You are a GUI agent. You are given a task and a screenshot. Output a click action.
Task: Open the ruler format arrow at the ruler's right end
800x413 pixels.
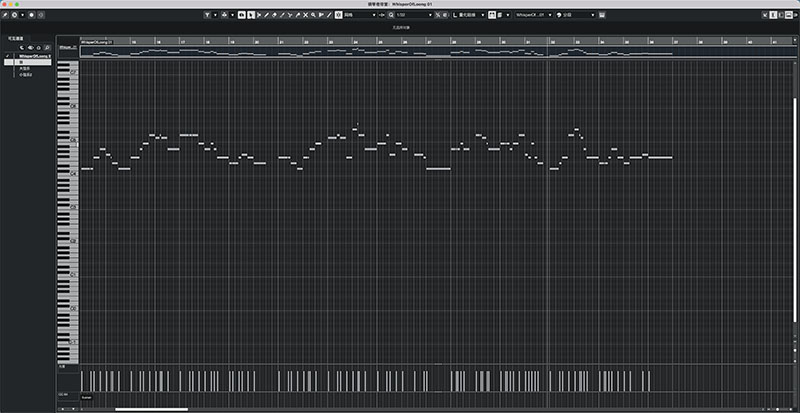click(x=794, y=40)
